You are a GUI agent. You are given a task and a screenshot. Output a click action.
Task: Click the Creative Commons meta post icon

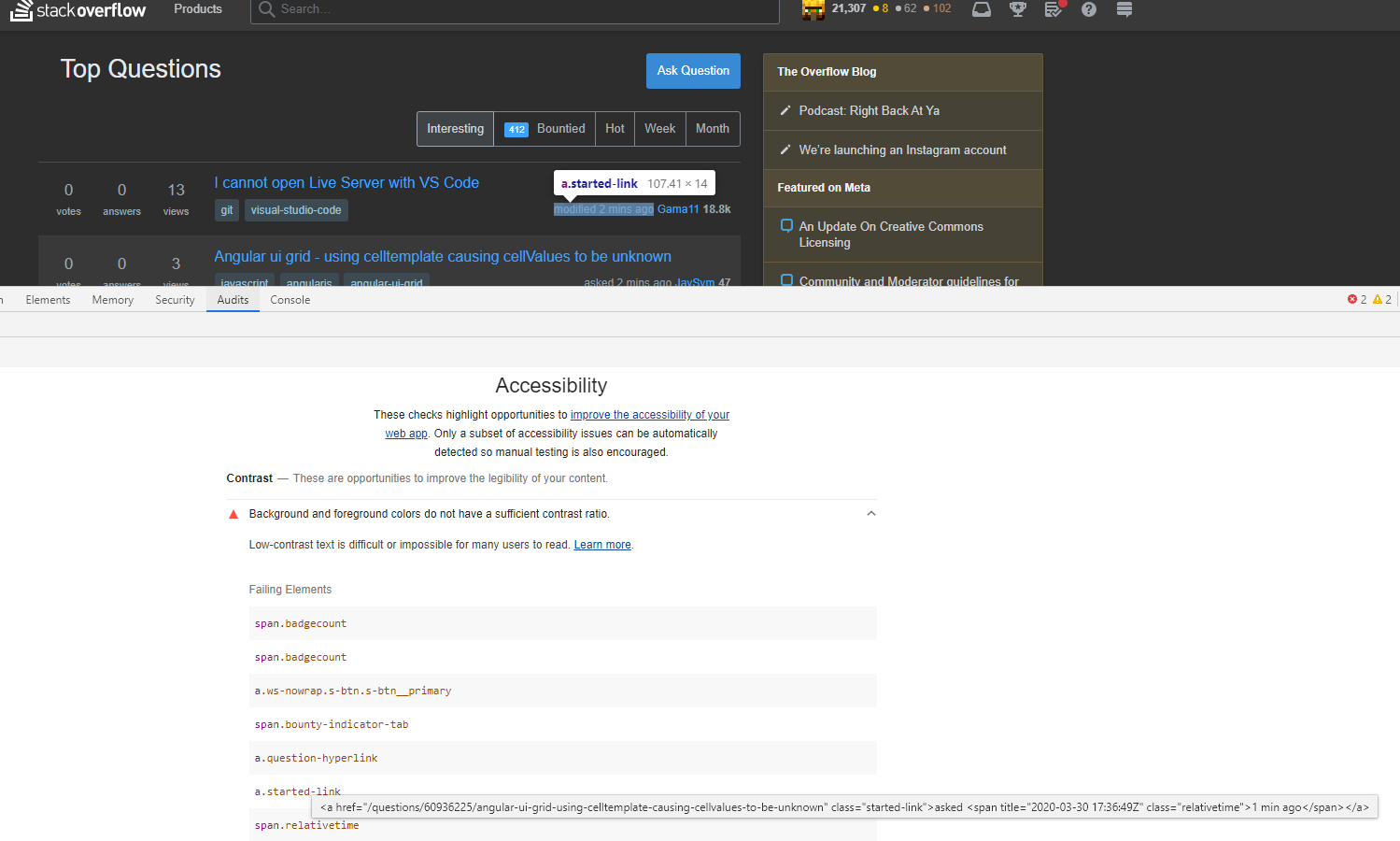pos(786,225)
